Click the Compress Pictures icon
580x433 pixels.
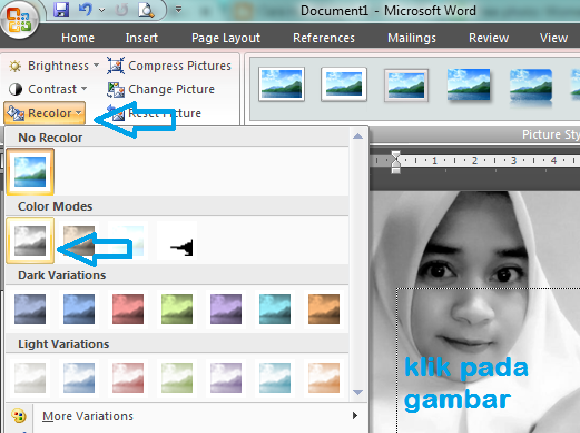pyautogui.click(x=116, y=65)
